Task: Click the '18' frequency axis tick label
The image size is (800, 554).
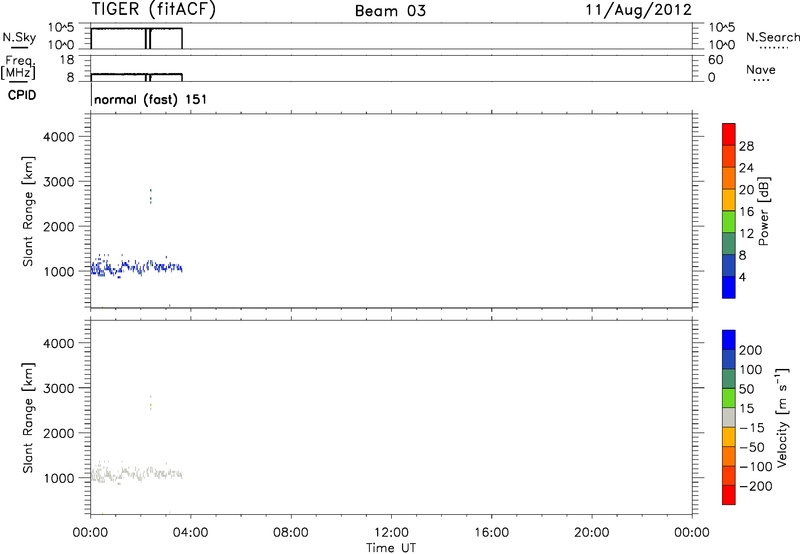Action: (x=67, y=60)
